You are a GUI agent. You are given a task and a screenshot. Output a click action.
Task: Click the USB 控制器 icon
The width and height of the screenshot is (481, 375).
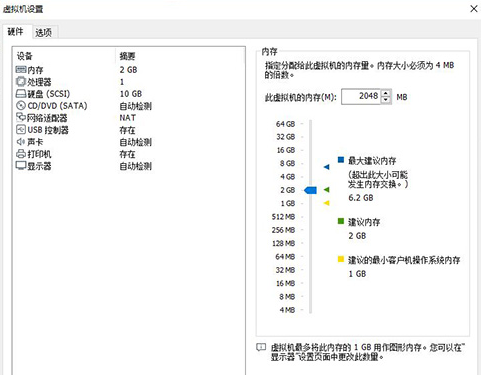click(21, 130)
